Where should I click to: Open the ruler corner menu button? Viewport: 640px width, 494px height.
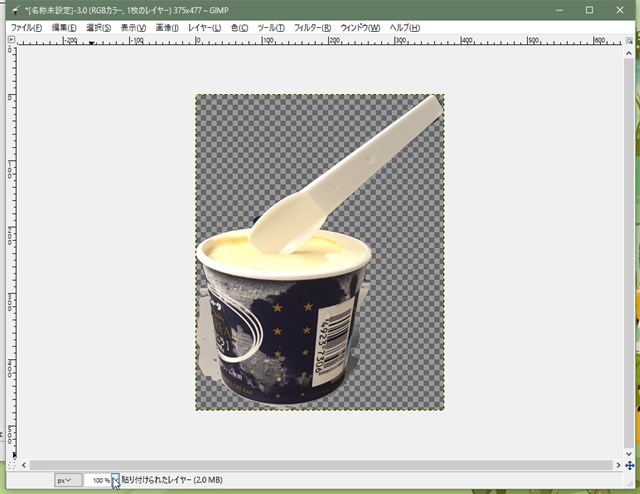12,40
